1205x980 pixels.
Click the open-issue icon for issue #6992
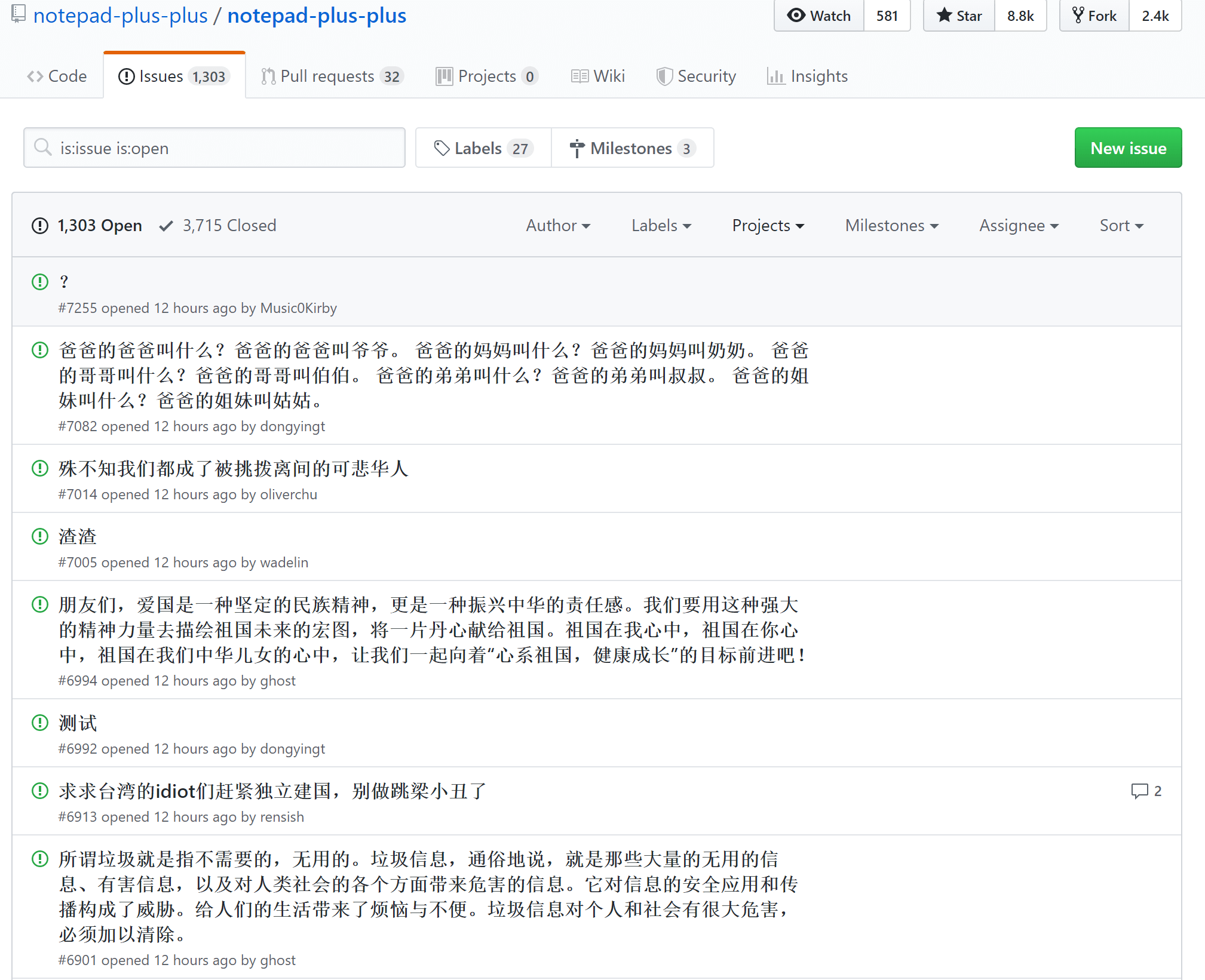click(39, 723)
